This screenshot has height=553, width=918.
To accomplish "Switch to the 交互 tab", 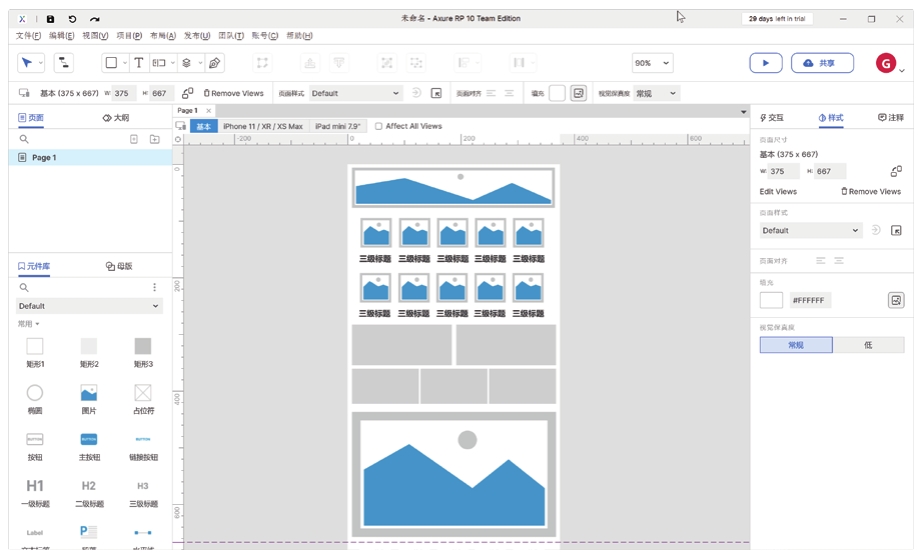I will [x=773, y=118].
